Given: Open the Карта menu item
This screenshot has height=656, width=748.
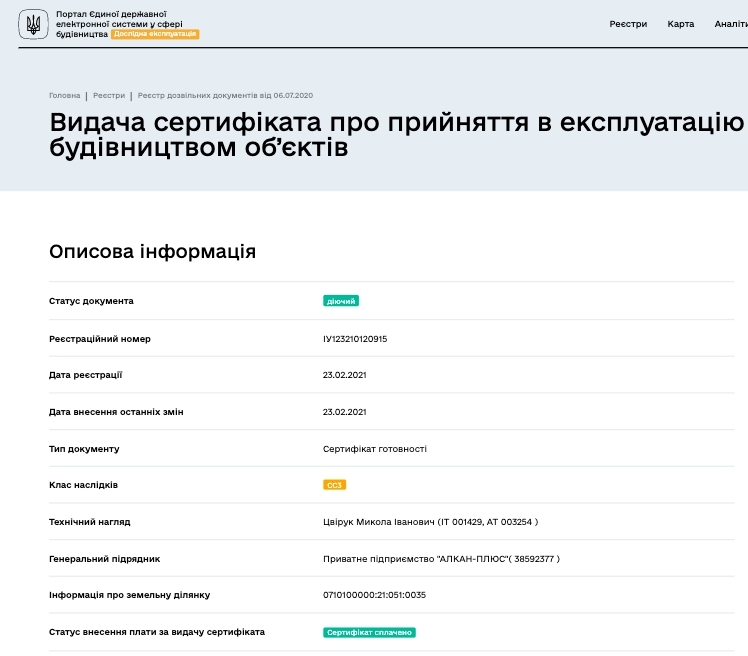Looking at the screenshot, I should (680, 24).
